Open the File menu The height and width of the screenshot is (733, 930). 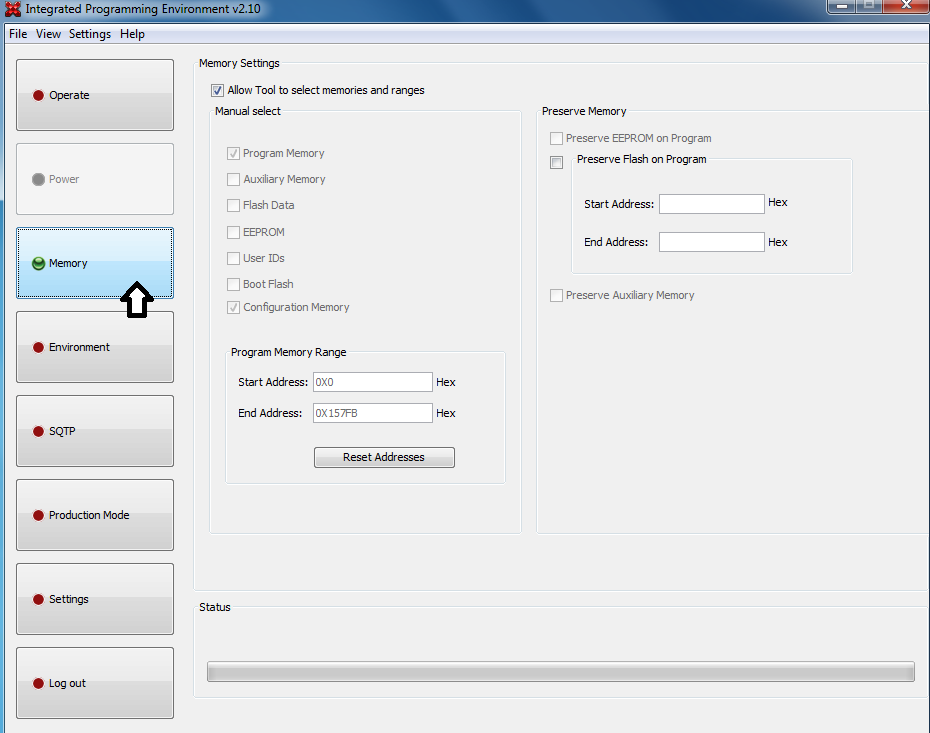click(x=17, y=33)
